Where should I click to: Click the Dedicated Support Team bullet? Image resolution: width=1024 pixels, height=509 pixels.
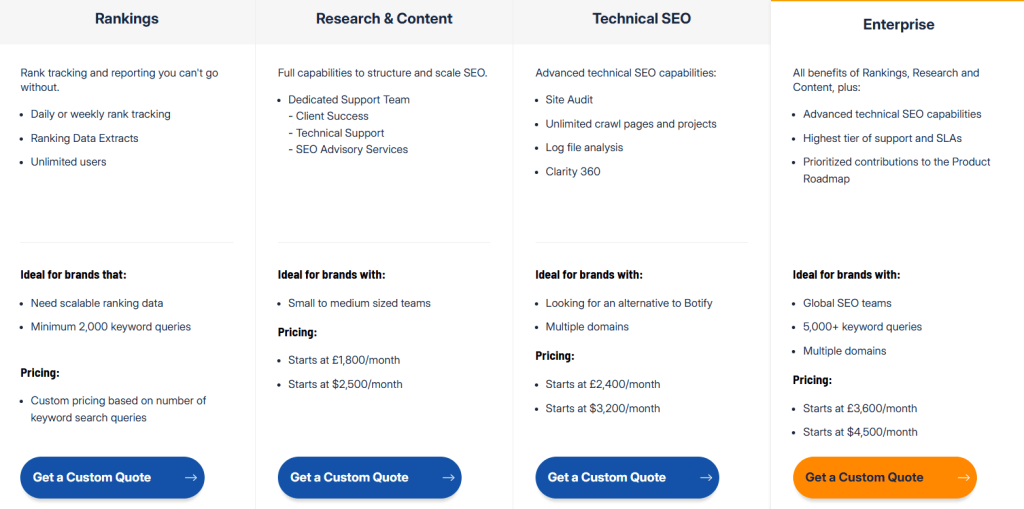349,100
